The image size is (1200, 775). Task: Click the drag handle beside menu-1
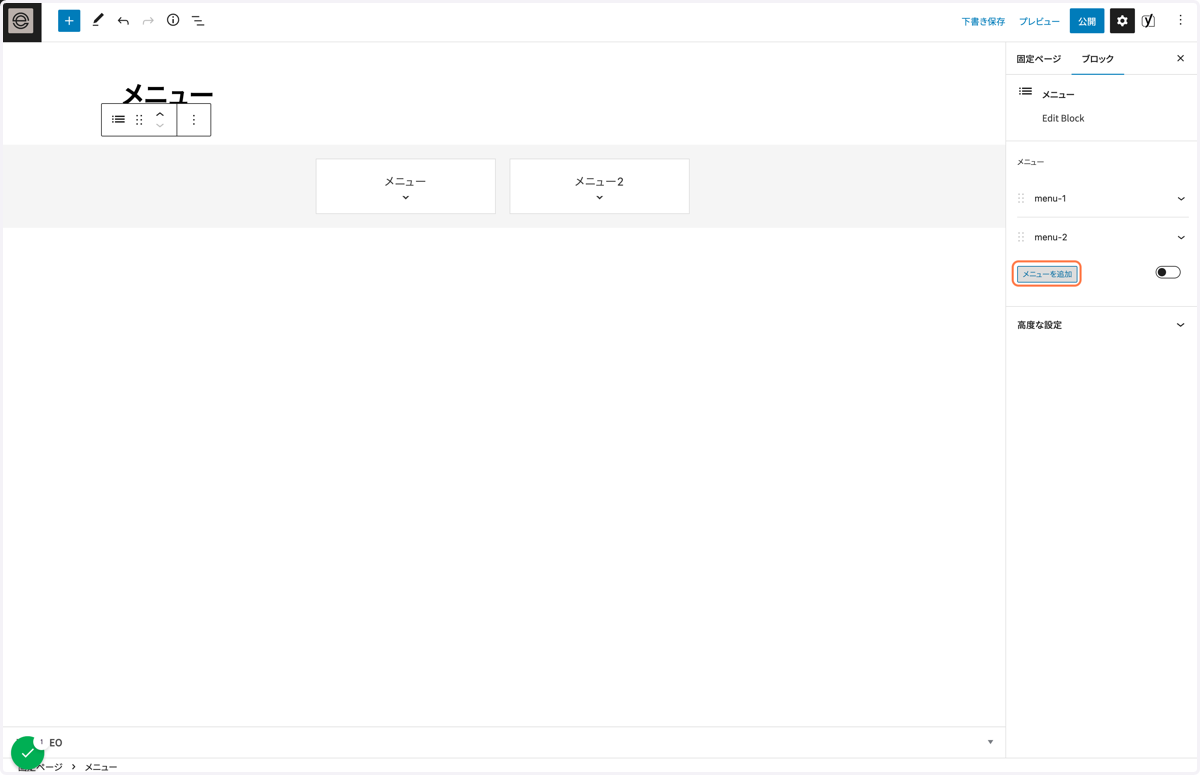point(1021,198)
